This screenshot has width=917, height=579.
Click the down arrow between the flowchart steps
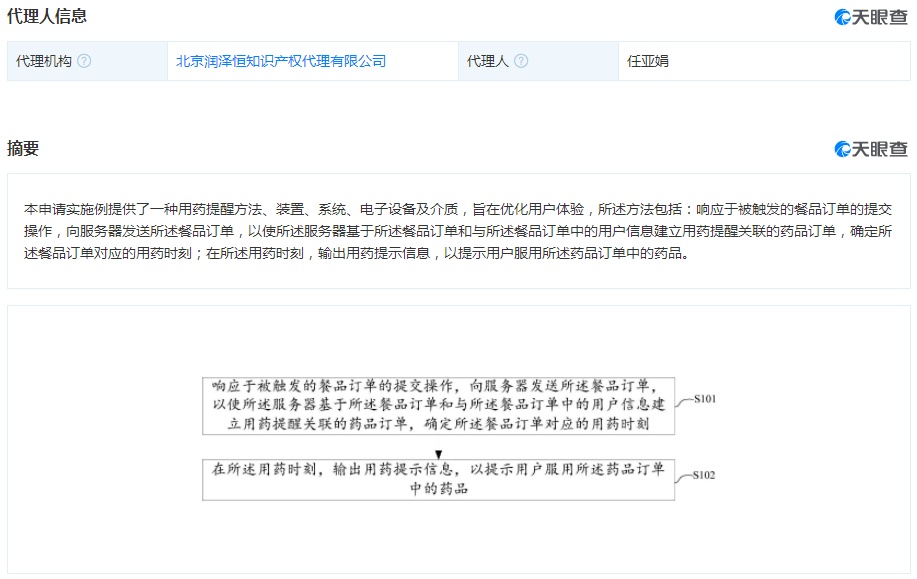pyautogui.click(x=438, y=454)
